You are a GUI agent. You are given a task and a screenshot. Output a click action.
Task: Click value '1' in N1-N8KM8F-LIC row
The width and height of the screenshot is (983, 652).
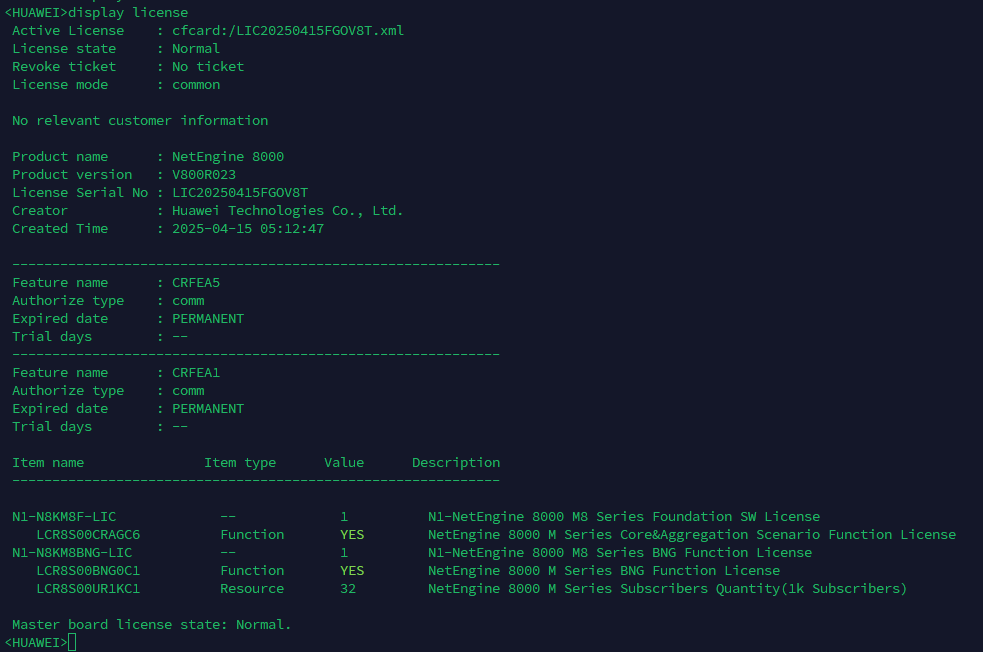(344, 517)
